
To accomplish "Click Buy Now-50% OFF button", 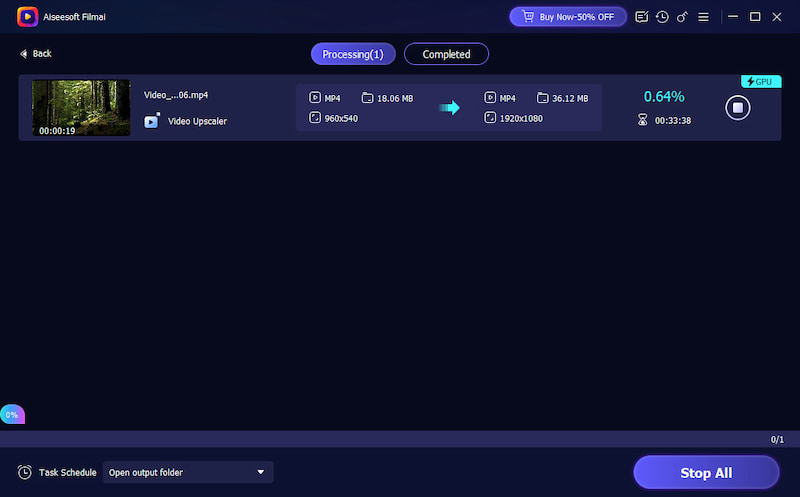I will [568, 17].
